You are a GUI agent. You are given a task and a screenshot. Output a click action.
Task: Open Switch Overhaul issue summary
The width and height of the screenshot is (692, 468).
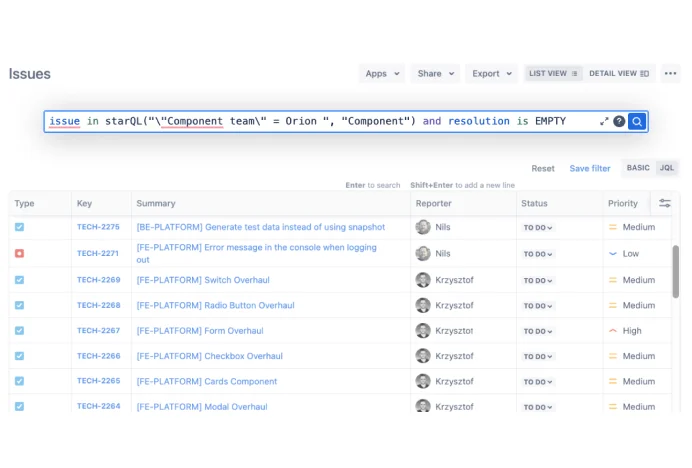203,280
